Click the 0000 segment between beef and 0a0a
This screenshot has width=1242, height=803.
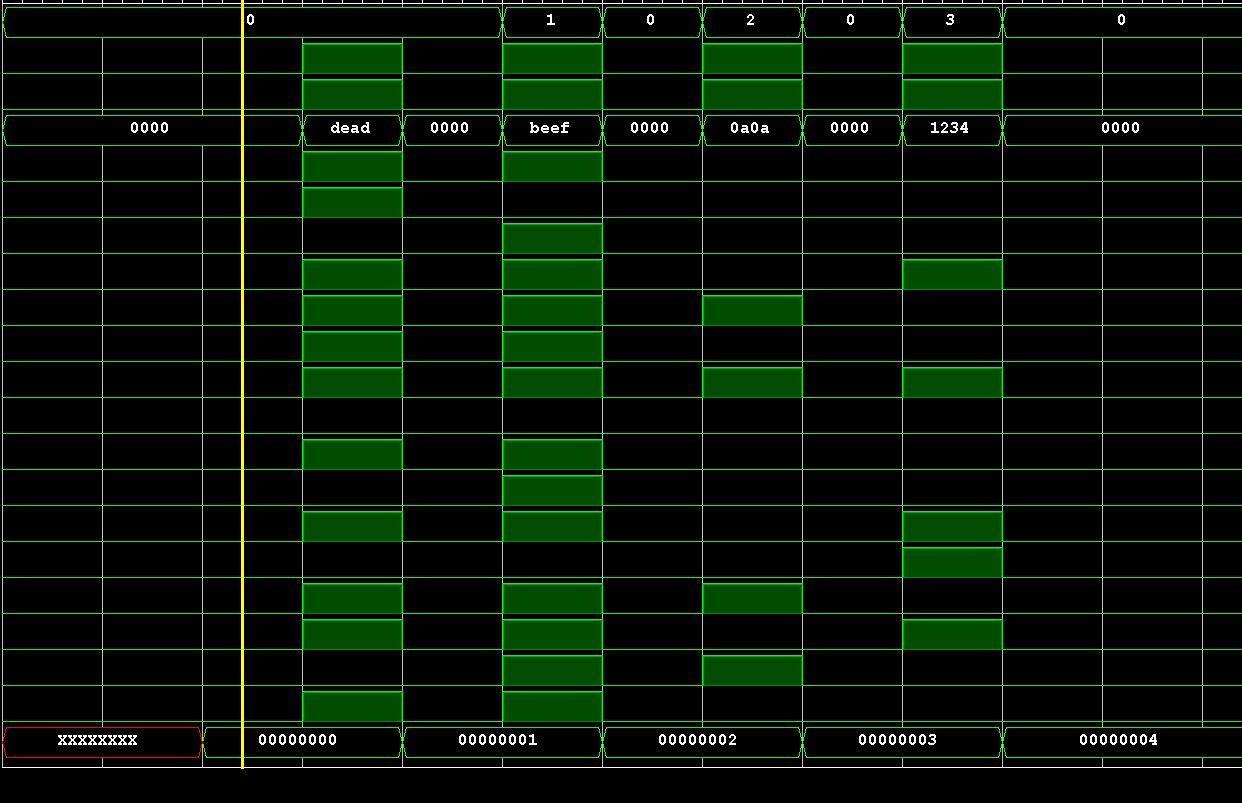(651, 129)
